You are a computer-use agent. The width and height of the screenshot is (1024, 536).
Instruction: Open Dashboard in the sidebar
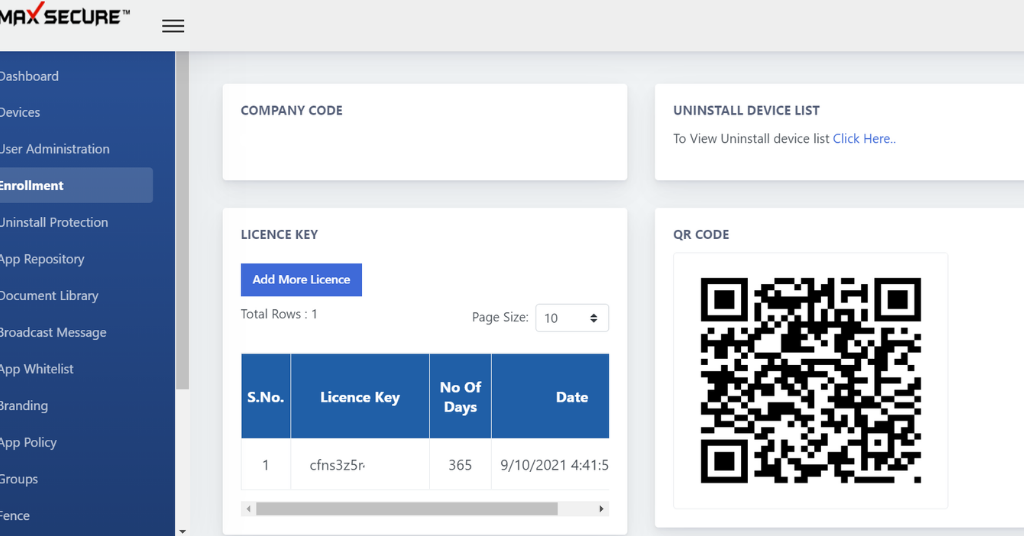click(30, 76)
